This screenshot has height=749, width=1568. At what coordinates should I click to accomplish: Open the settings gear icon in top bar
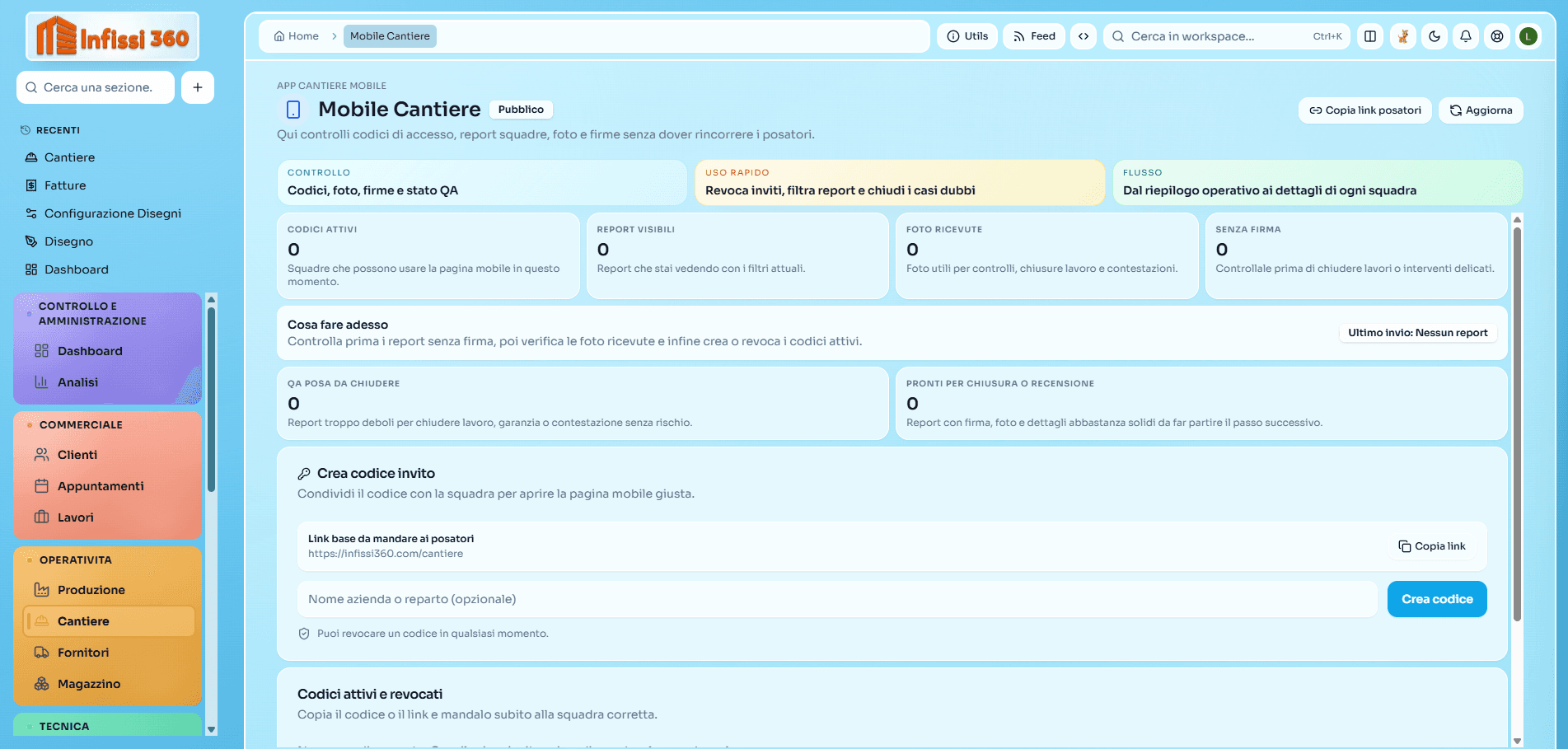click(1497, 36)
